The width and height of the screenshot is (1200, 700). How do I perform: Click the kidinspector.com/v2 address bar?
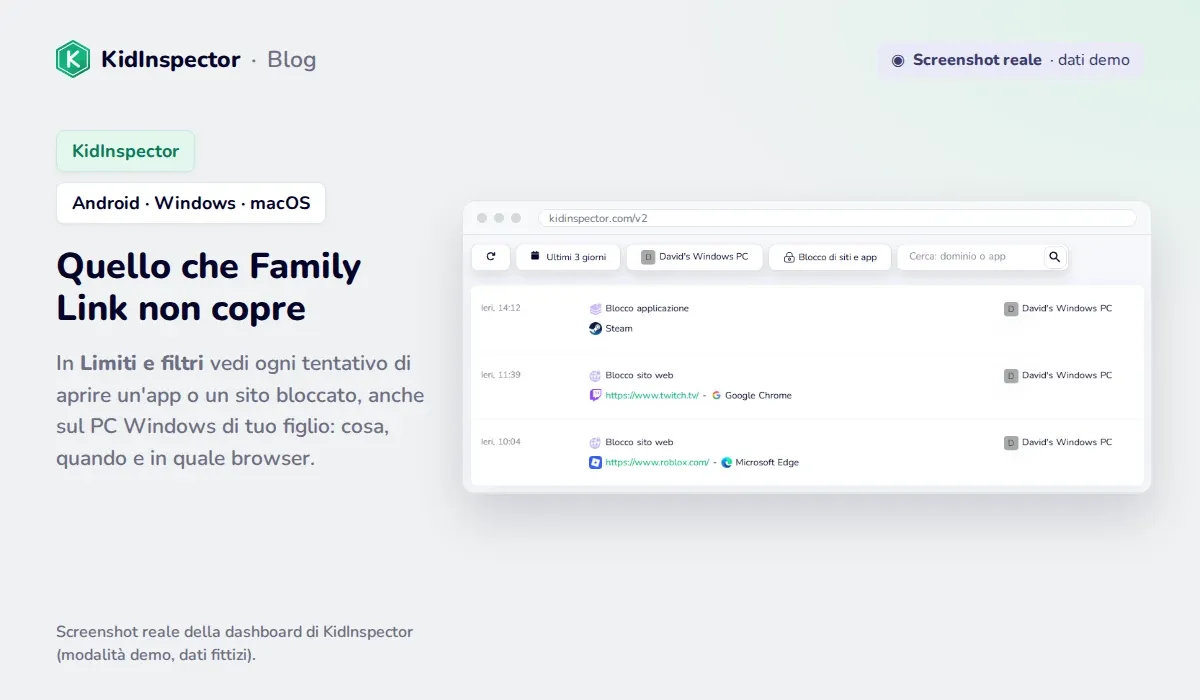coord(837,217)
